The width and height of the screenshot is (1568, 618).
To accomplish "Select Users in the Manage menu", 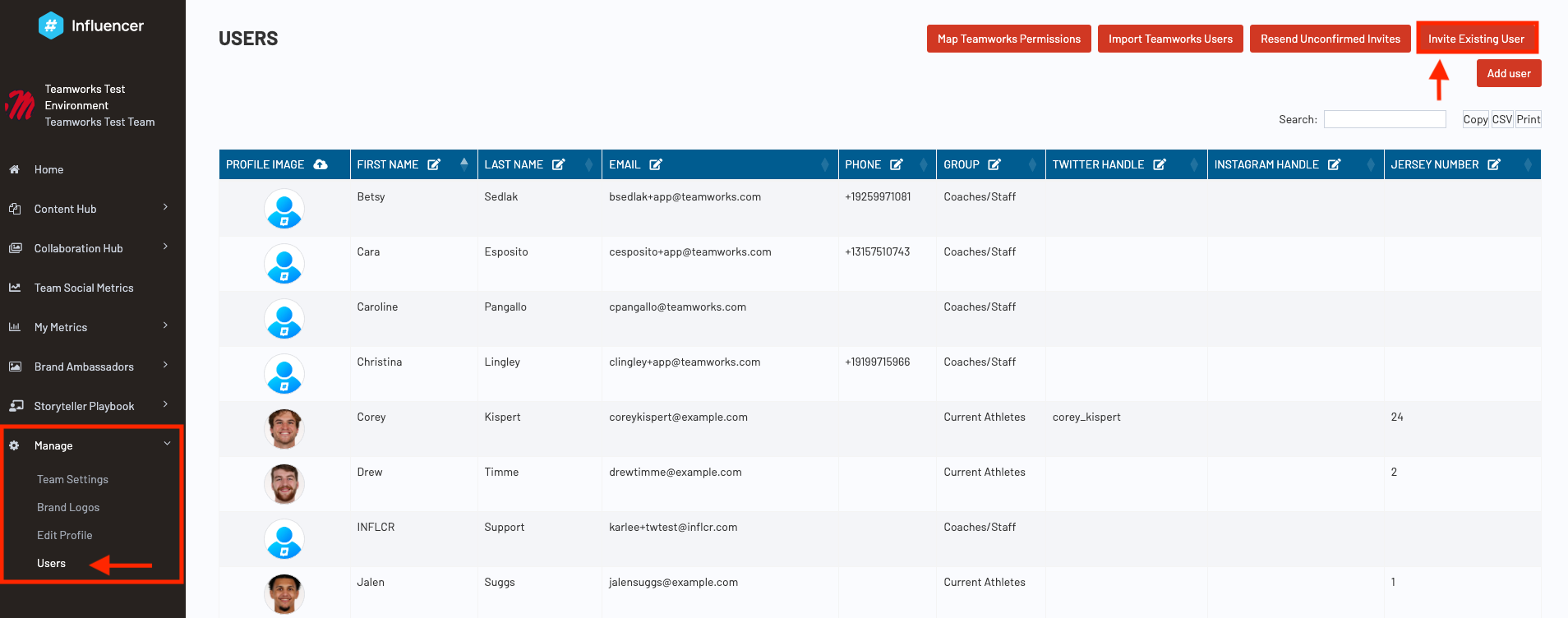I will (x=51, y=563).
